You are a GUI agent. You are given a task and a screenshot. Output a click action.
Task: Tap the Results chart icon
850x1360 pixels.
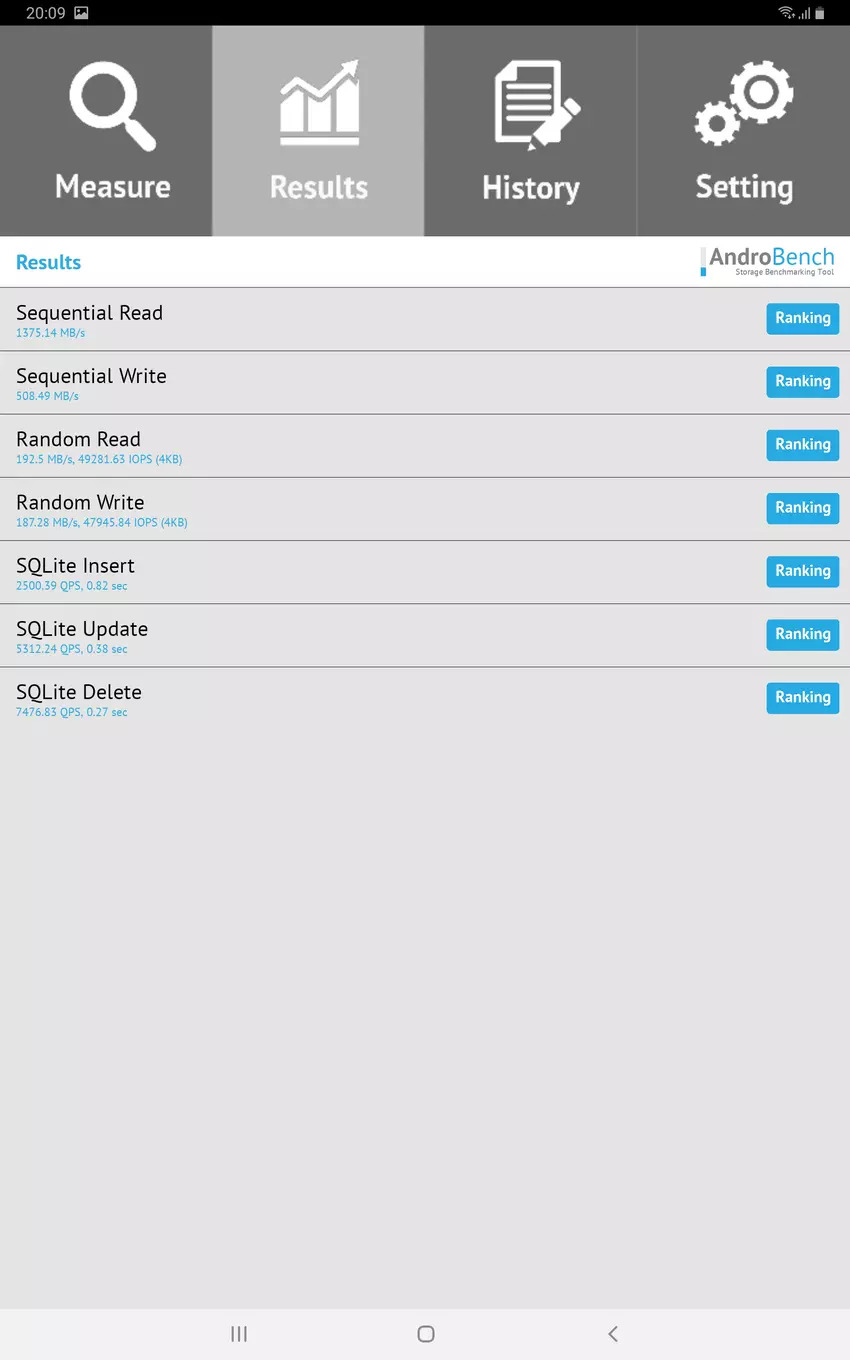coord(319,103)
